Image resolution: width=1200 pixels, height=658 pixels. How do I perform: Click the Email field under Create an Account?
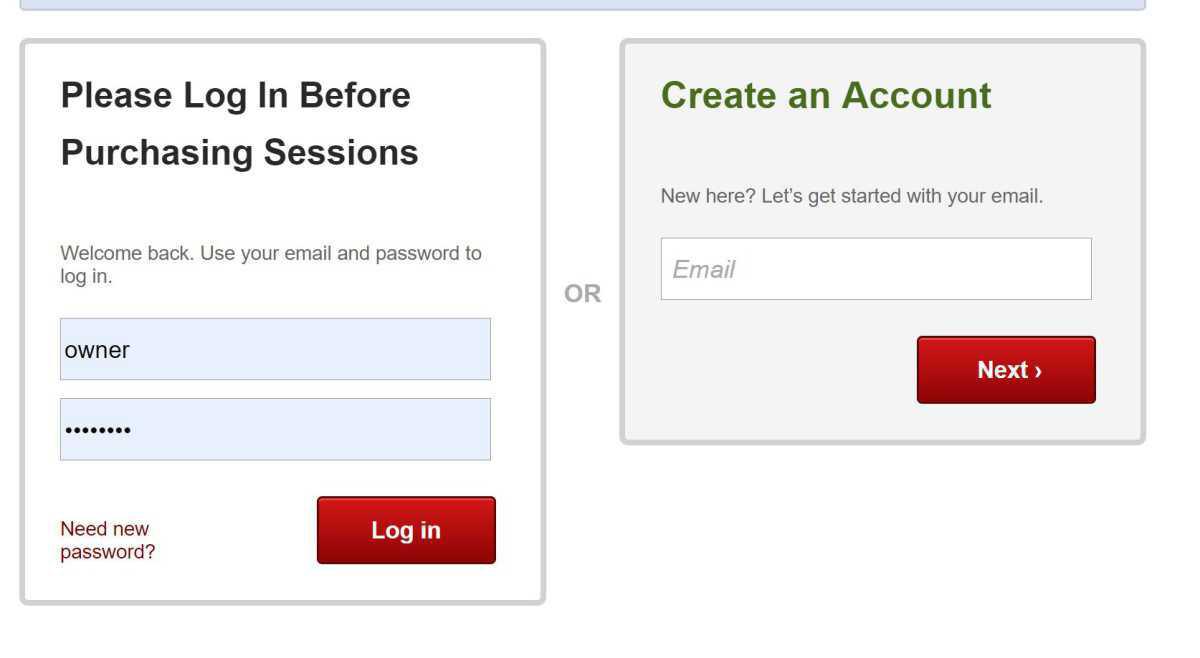[x=875, y=269]
